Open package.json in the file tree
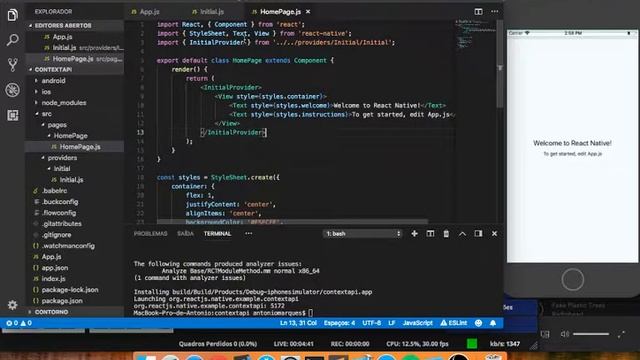The width and height of the screenshot is (640, 360). tap(62, 301)
